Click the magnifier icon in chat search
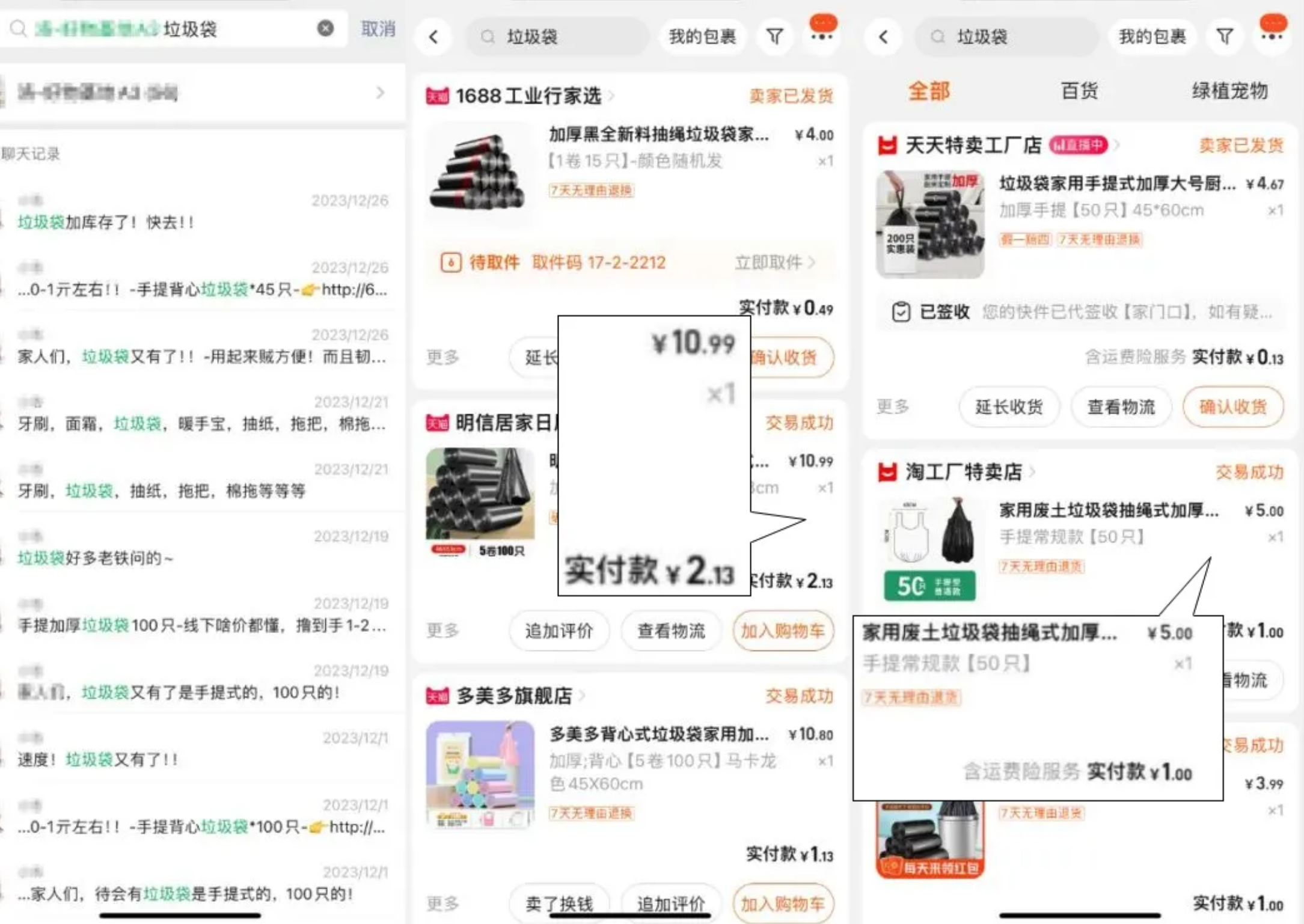 click(x=19, y=28)
